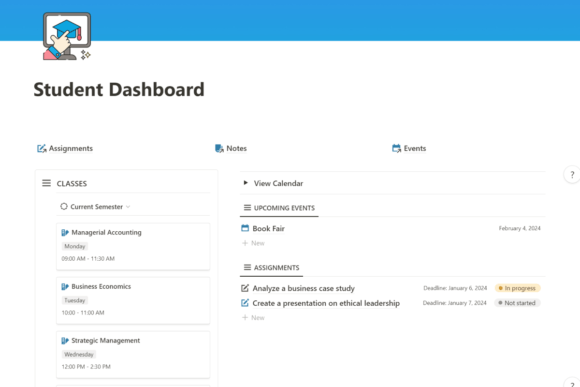Image resolution: width=580 pixels, height=387 pixels.
Task: Add a new assignment below the list
Action: [253, 317]
